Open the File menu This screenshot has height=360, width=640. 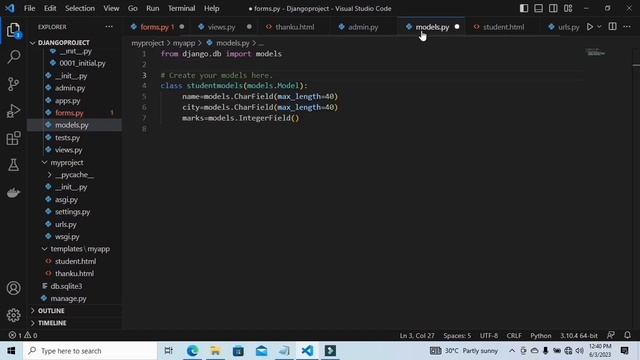[x=29, y=8]
